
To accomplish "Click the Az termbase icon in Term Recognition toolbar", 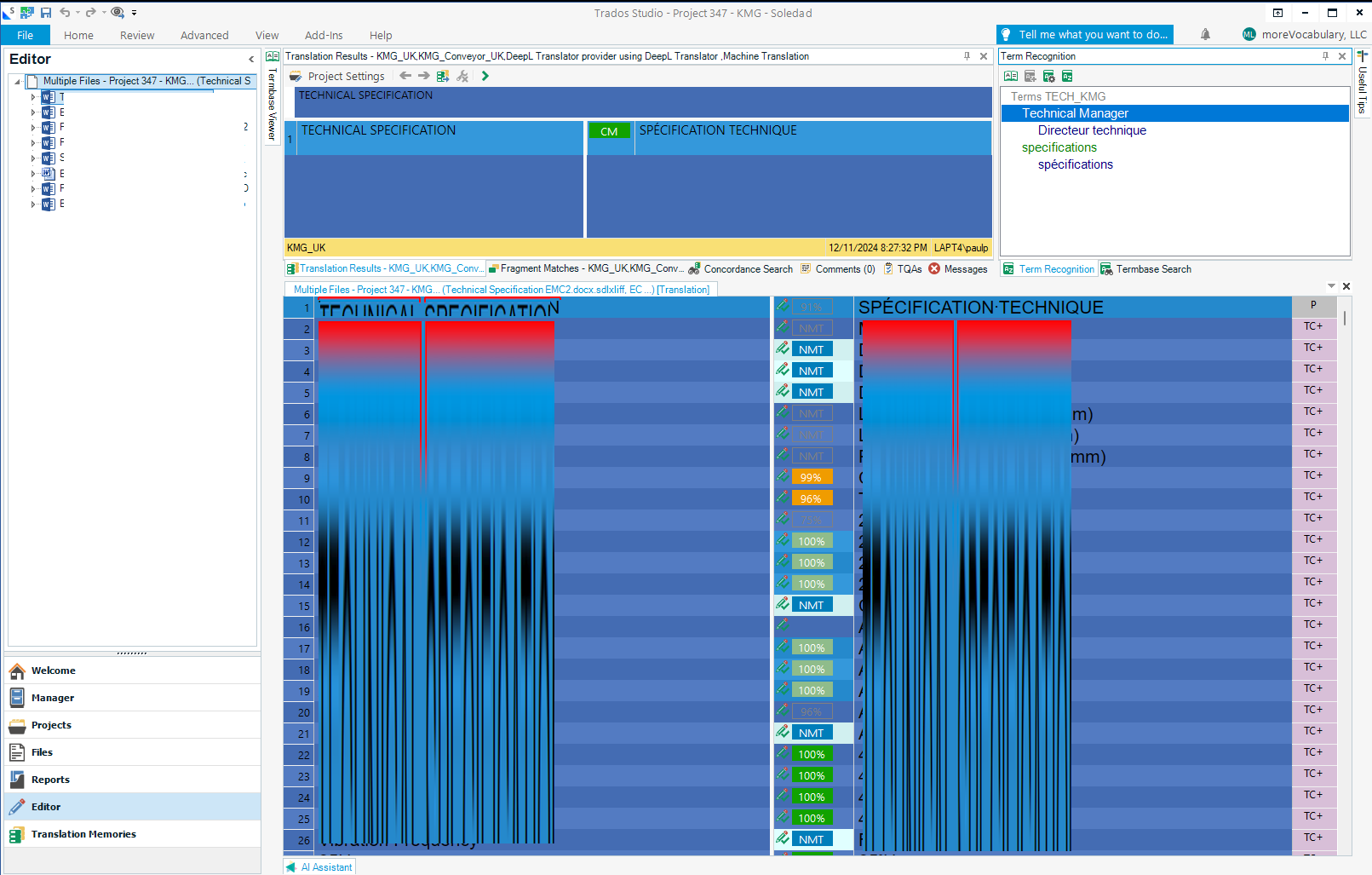I will pyautogui.click(x=1067, y=76).
